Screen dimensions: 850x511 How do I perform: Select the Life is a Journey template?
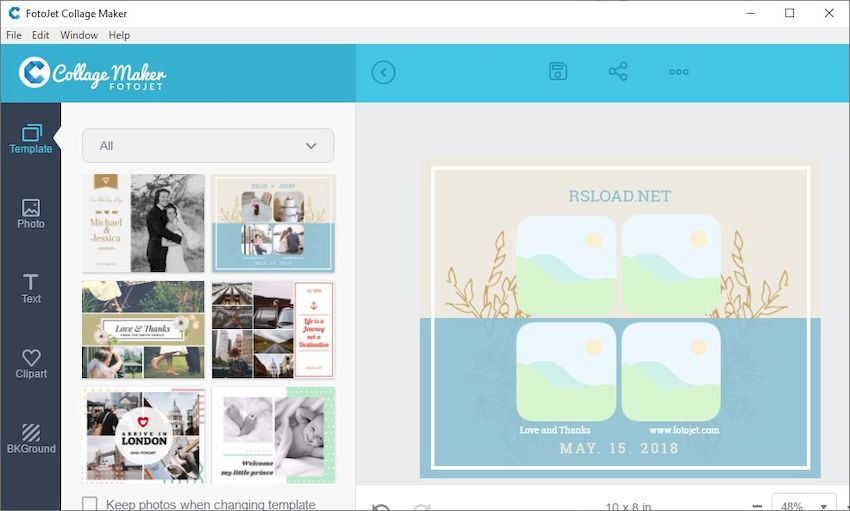[273, 329]
